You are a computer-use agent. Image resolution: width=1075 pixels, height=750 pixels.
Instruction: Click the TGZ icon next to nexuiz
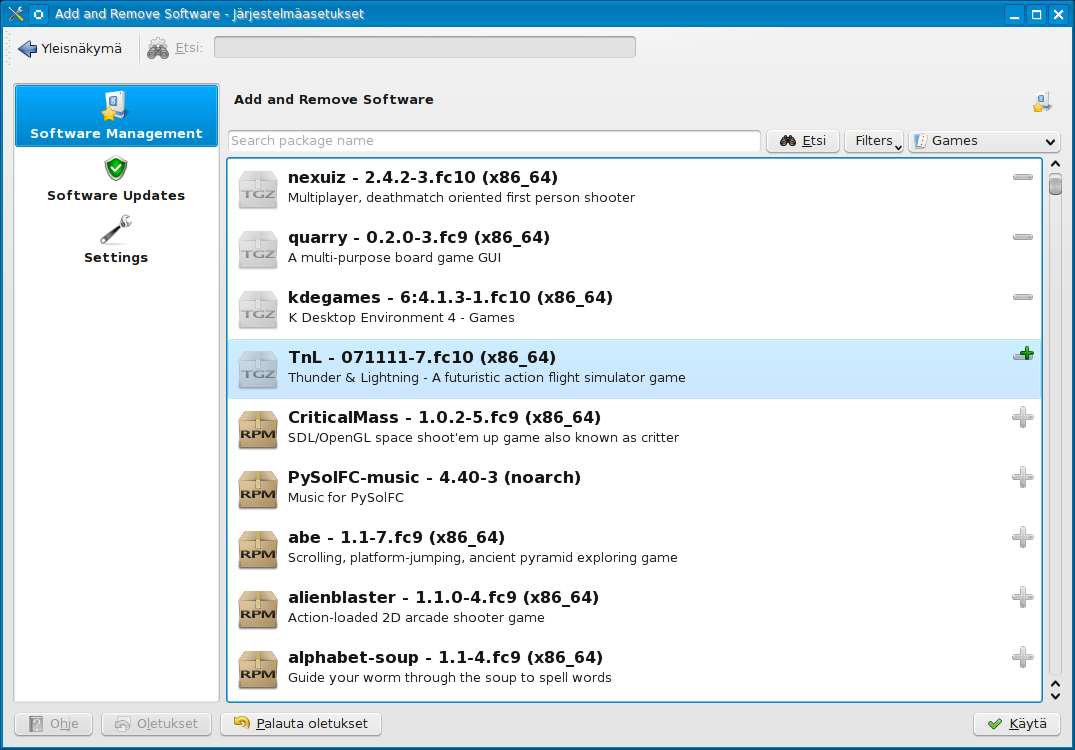(x=258, y=190)
